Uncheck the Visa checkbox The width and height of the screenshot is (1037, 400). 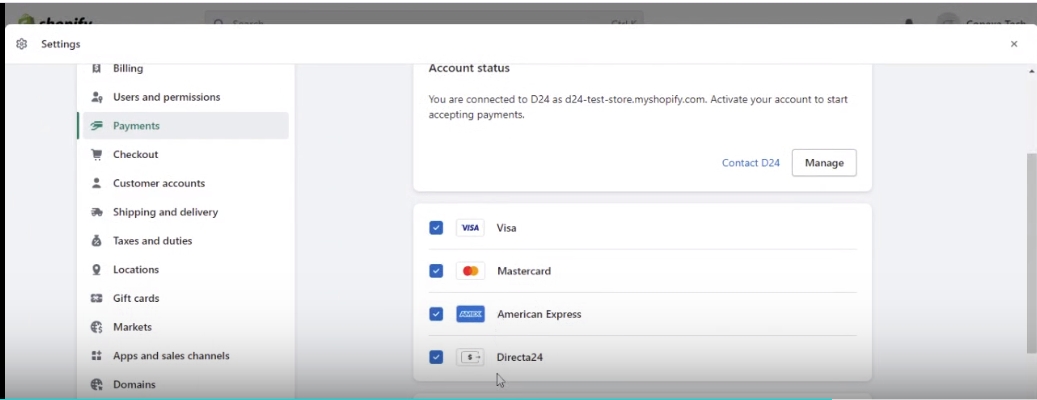pos(436,228)
